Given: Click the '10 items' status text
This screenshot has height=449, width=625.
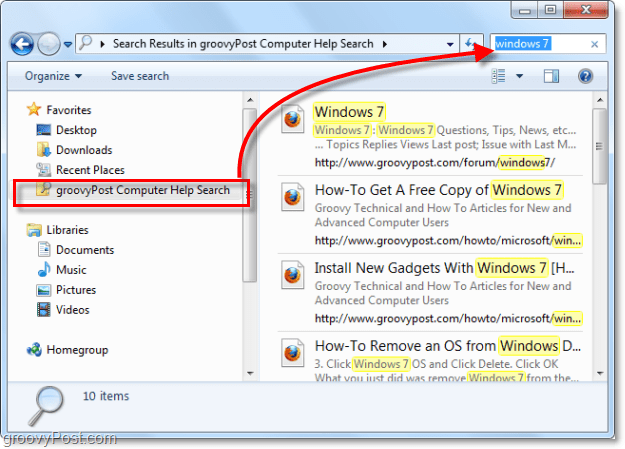Looking at the screenshot, I should pos(106,396).
